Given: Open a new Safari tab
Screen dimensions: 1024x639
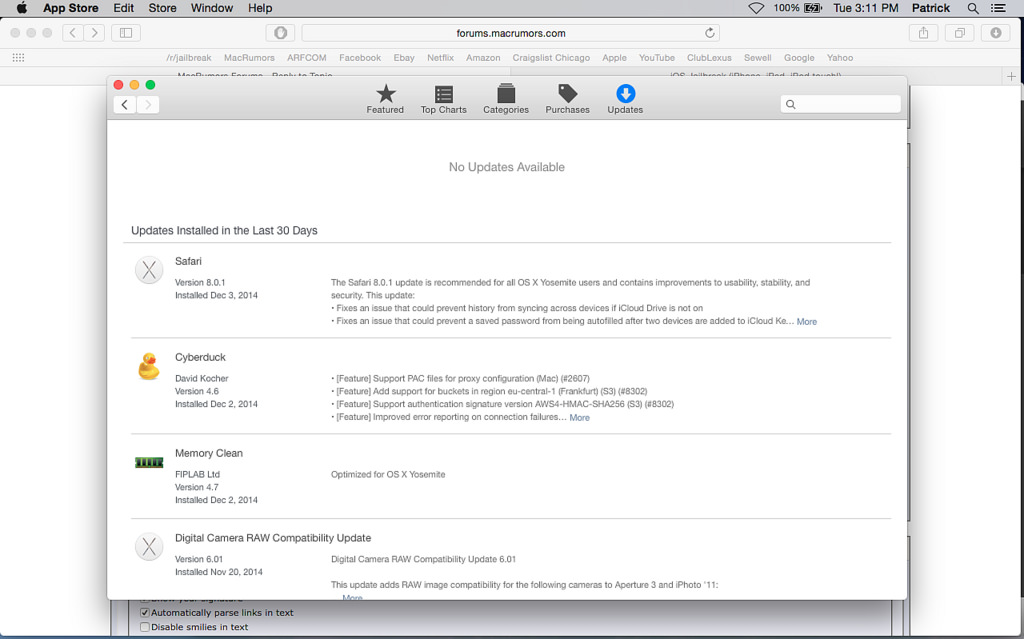Looking at the screenshot, I should [1011, 76].
